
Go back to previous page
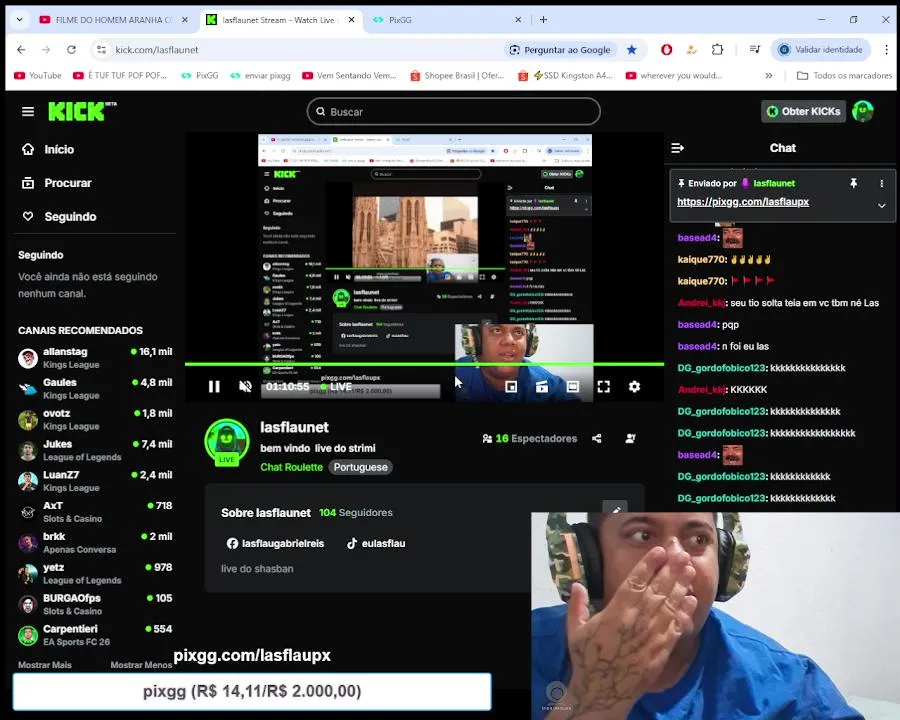click(x=21, y=50)
